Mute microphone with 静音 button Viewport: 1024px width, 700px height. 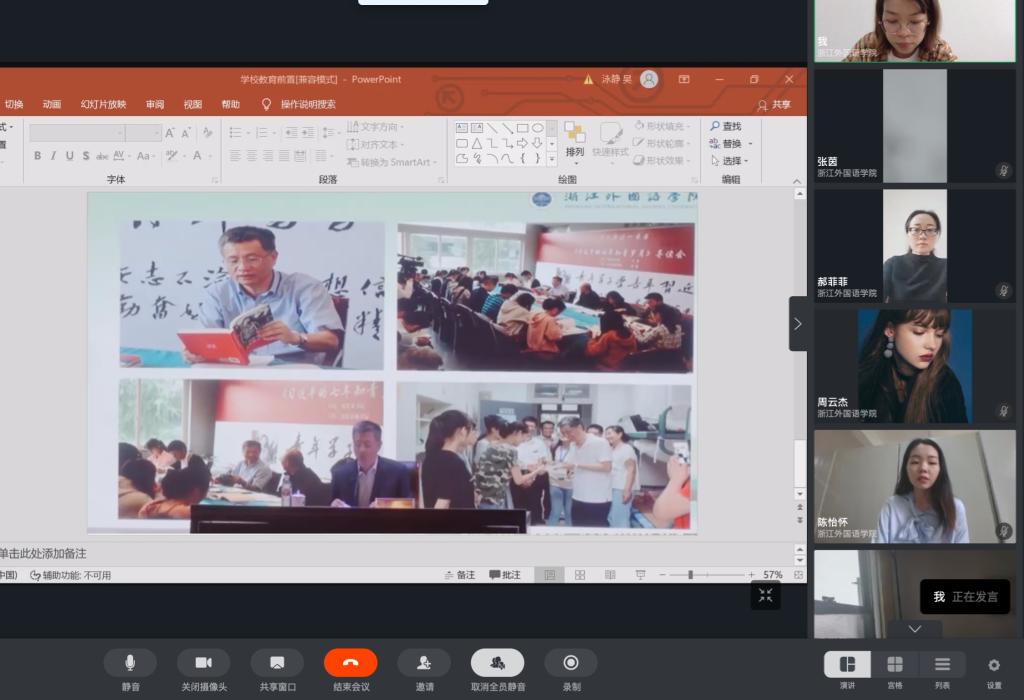coord(130,663)
